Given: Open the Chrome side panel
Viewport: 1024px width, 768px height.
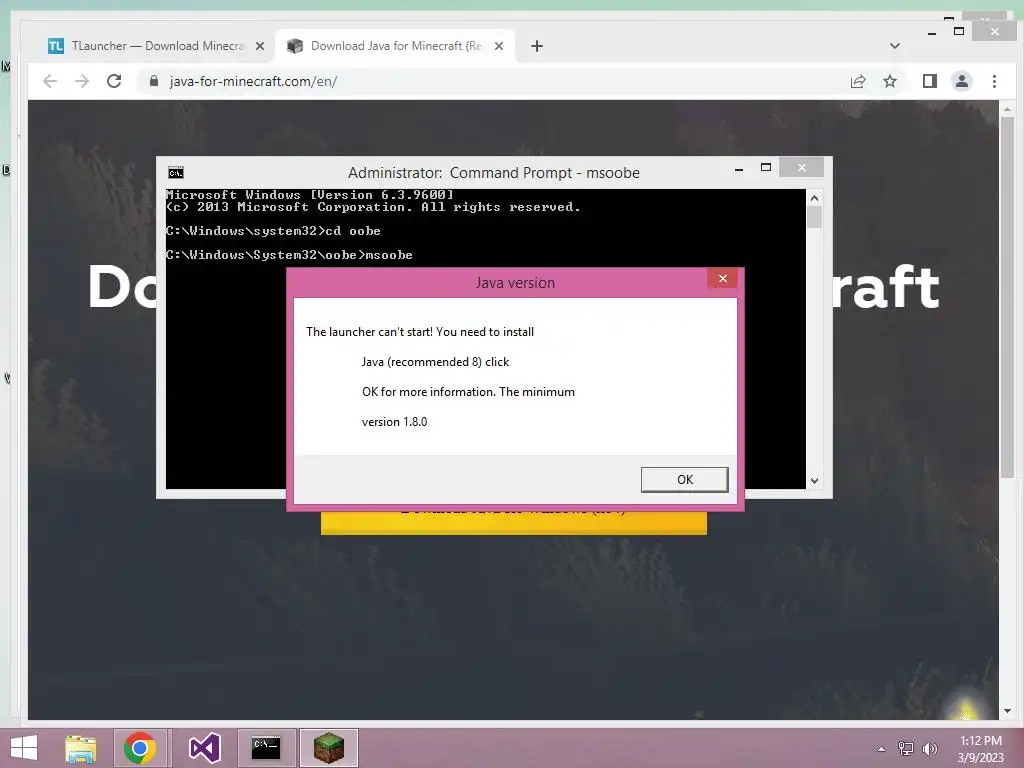Looking at the screenshot, I should coord(930,81).
